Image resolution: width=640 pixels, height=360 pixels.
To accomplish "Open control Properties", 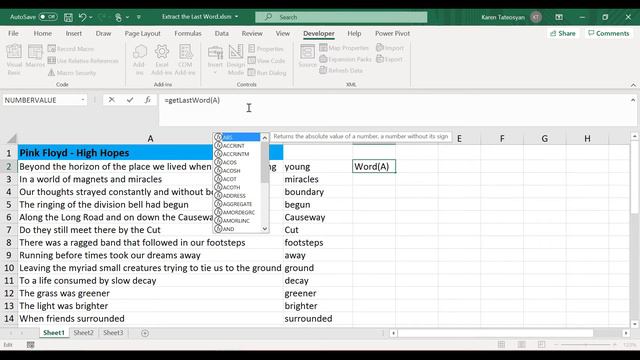I will tap(266, 49).
